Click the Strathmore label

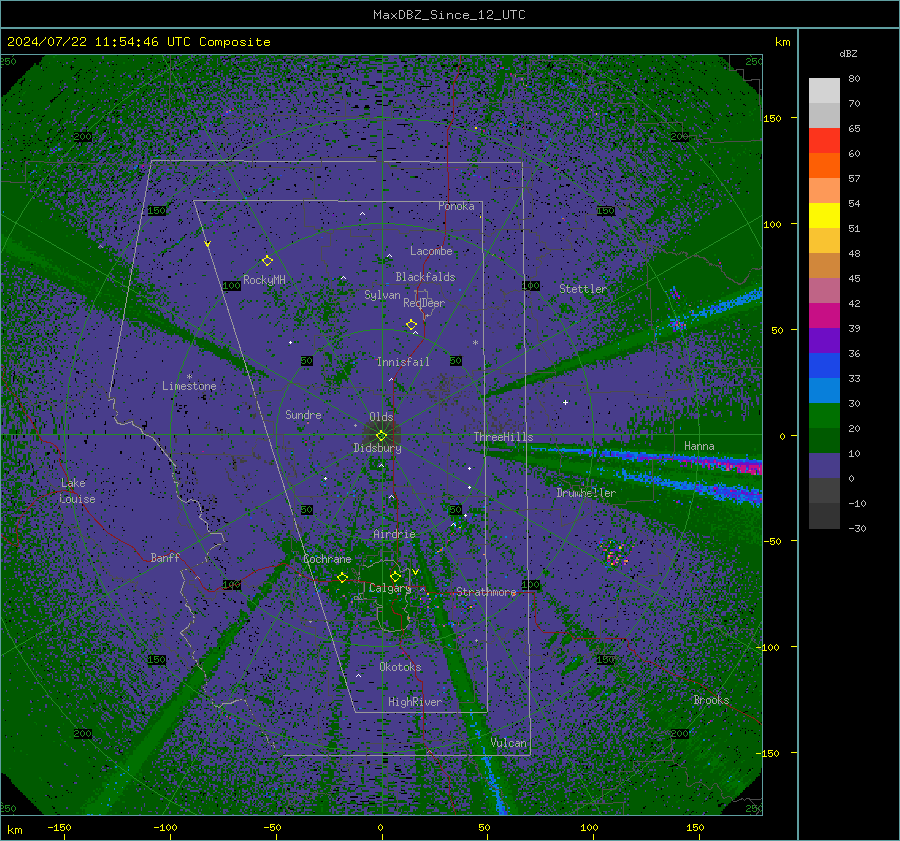coord(486,592)
